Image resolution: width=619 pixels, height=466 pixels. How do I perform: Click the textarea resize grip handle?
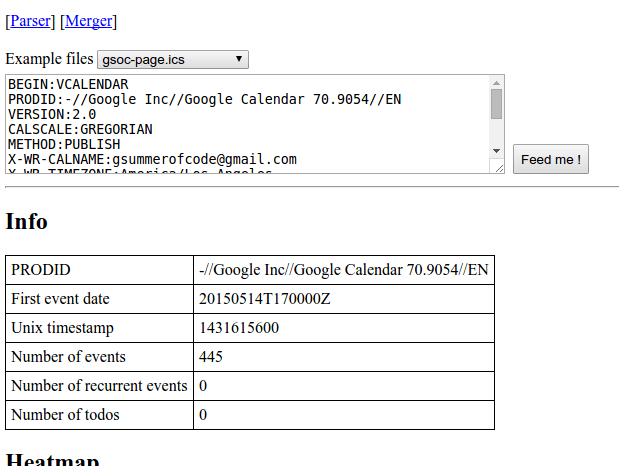[498, 167]
